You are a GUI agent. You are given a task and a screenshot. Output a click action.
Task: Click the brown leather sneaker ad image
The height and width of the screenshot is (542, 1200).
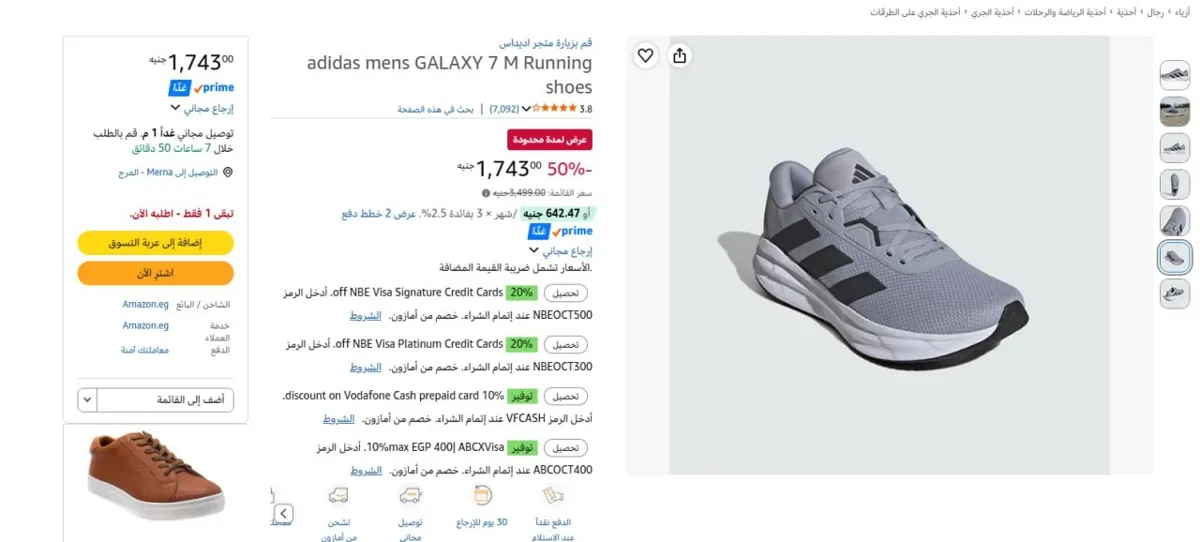[x=155, y=475]
